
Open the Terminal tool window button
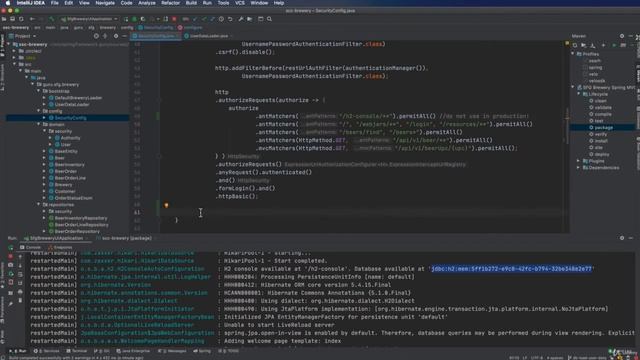(77, 351)
